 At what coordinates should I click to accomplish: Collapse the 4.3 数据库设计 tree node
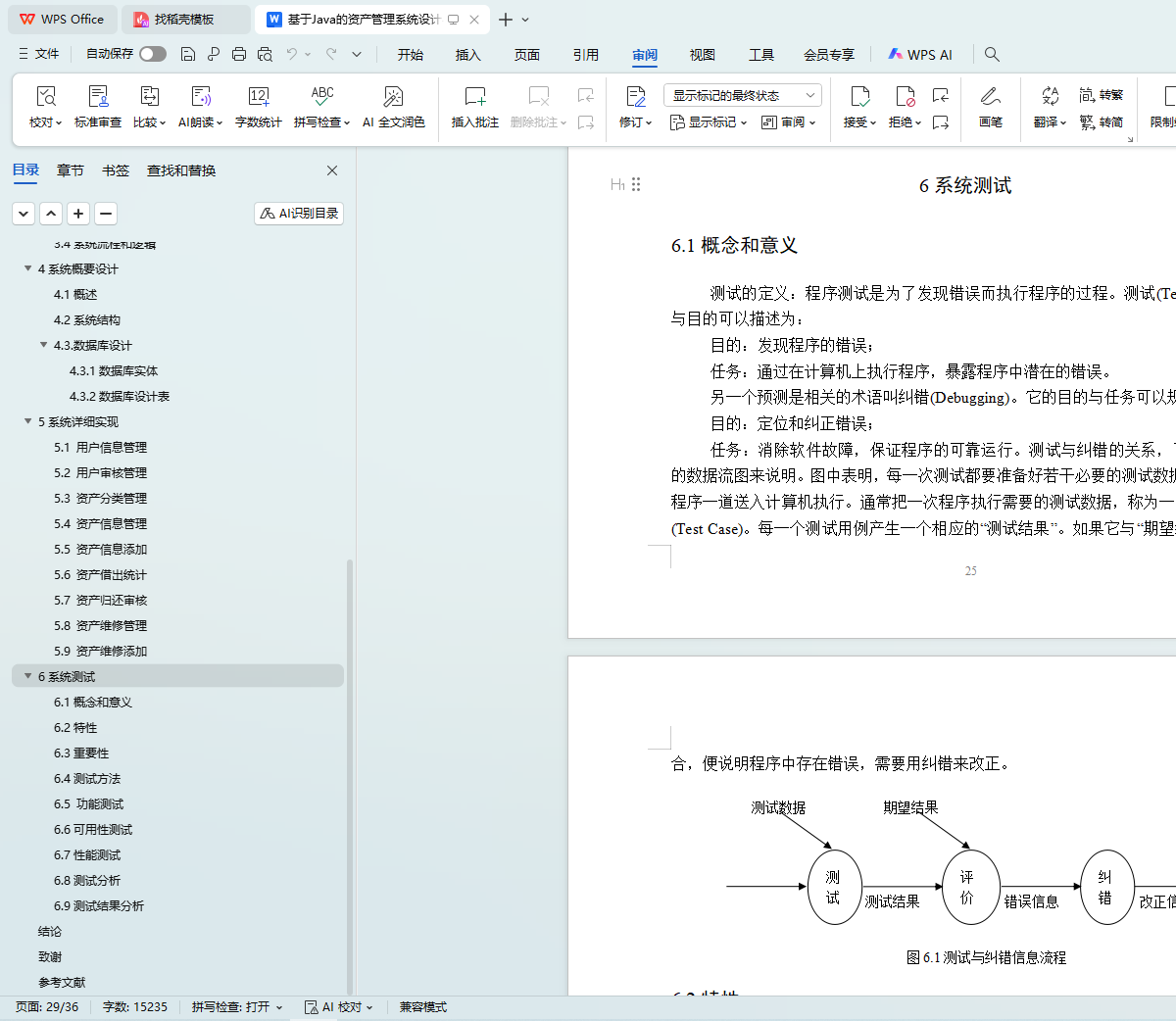click(44, 345)
